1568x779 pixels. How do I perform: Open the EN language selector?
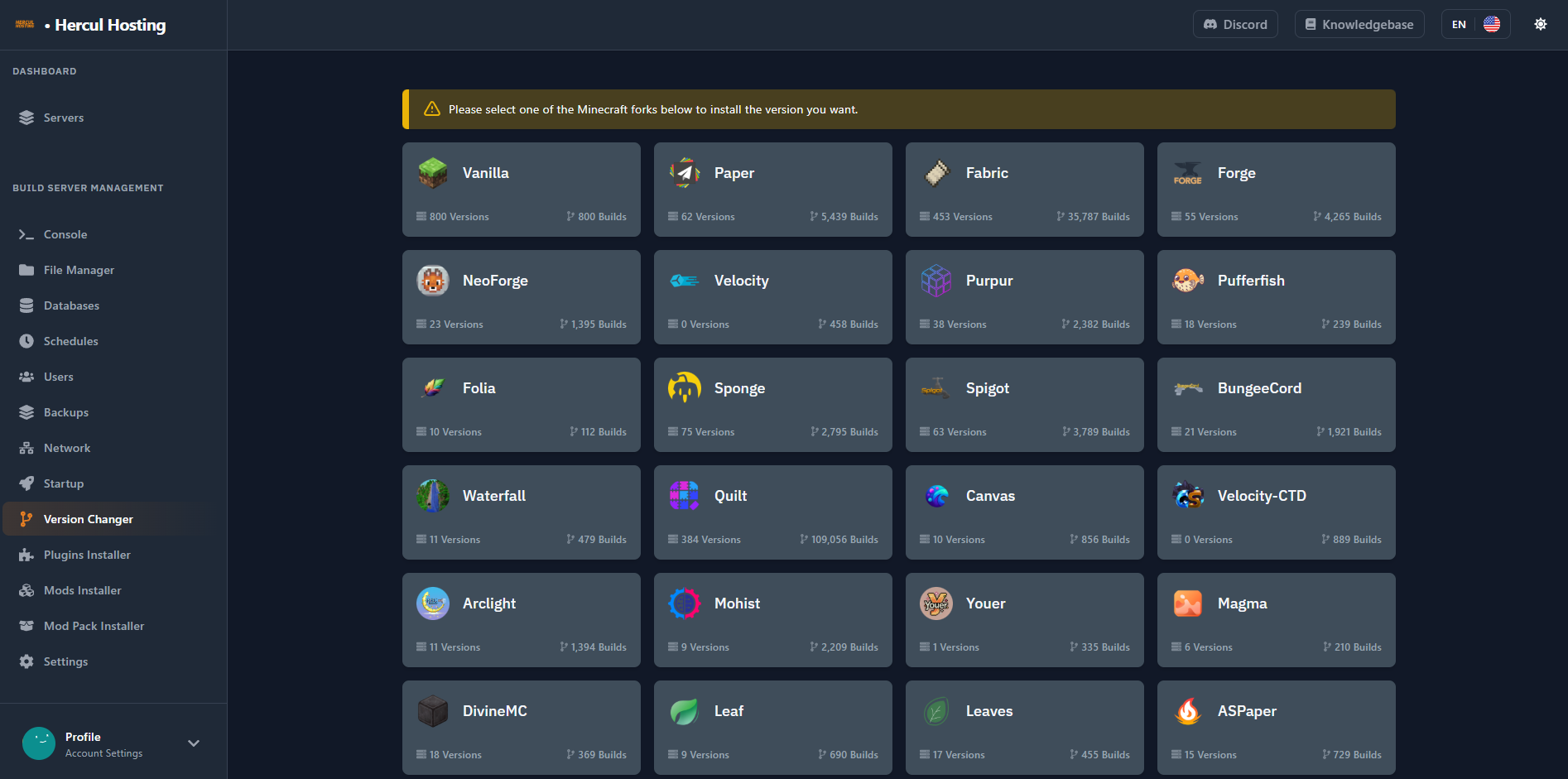pos(1475,24)
